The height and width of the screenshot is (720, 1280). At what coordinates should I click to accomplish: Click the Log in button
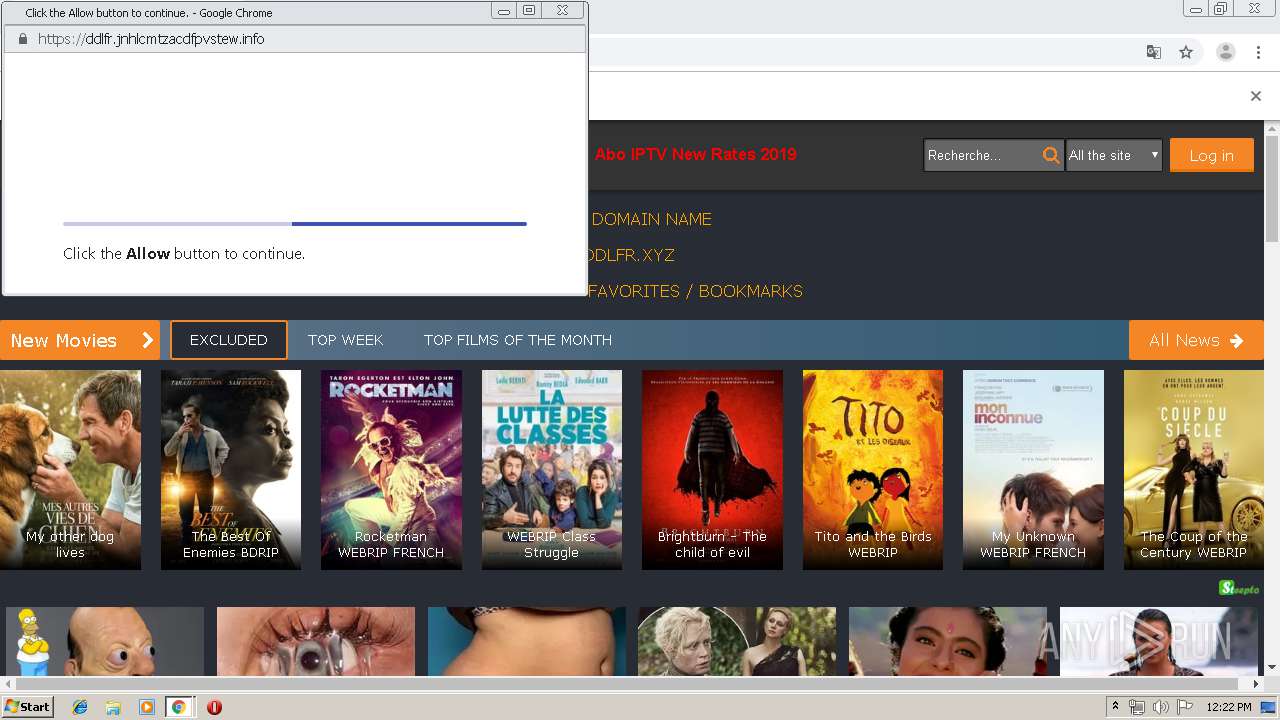click(x=1211, y=155)
